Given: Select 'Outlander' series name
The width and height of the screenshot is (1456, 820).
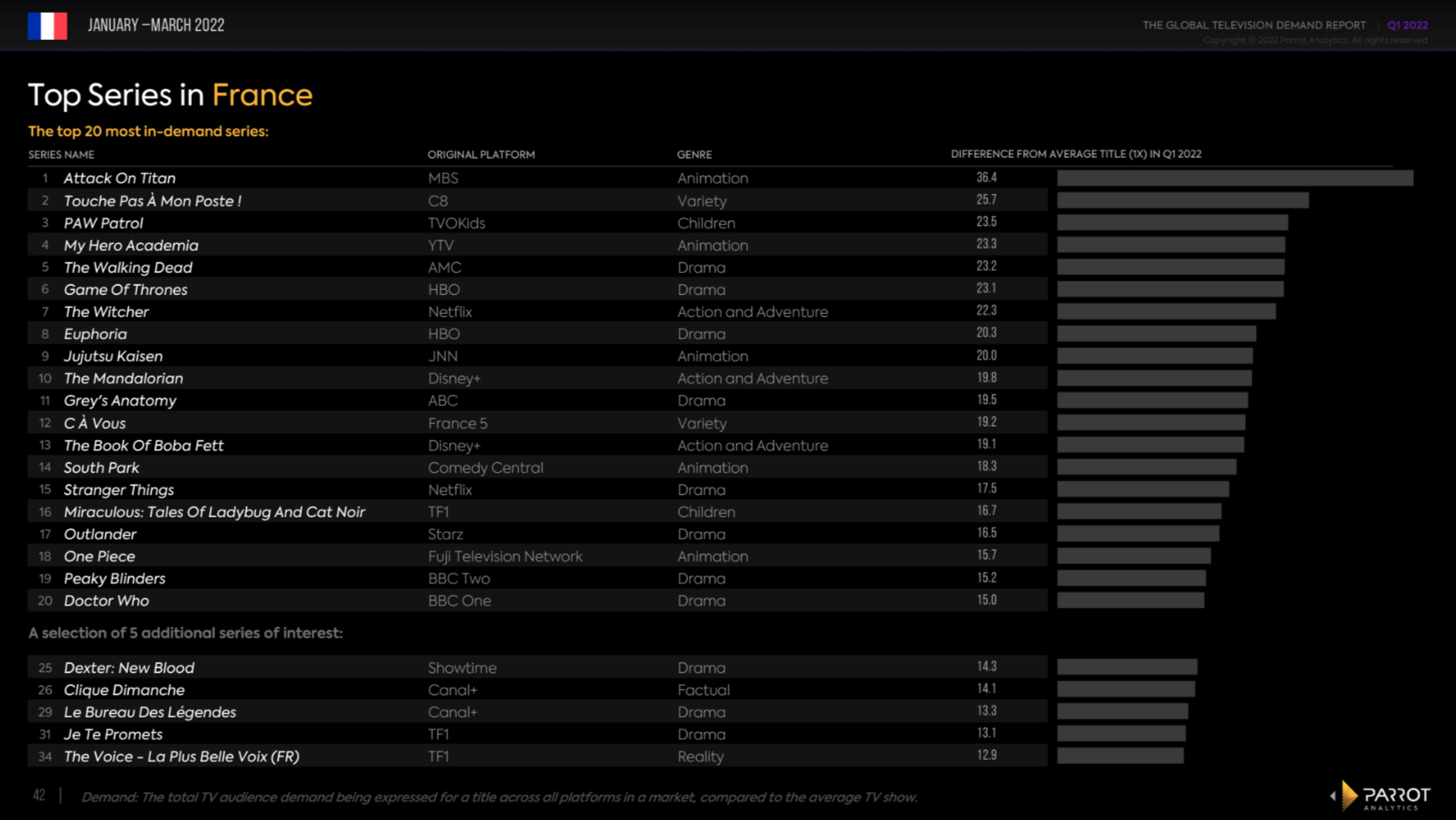Looking at the screenshot, I should 100,534.
